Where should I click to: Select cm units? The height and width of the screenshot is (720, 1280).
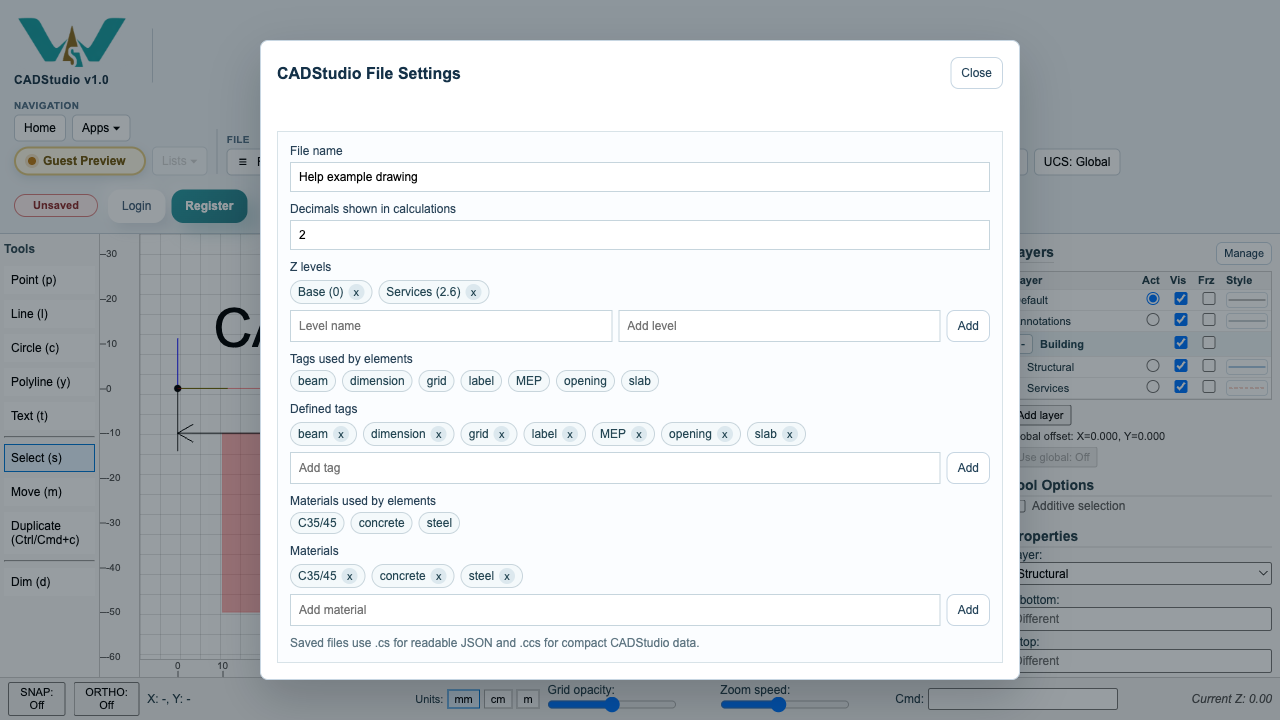(x=498, y=700)
